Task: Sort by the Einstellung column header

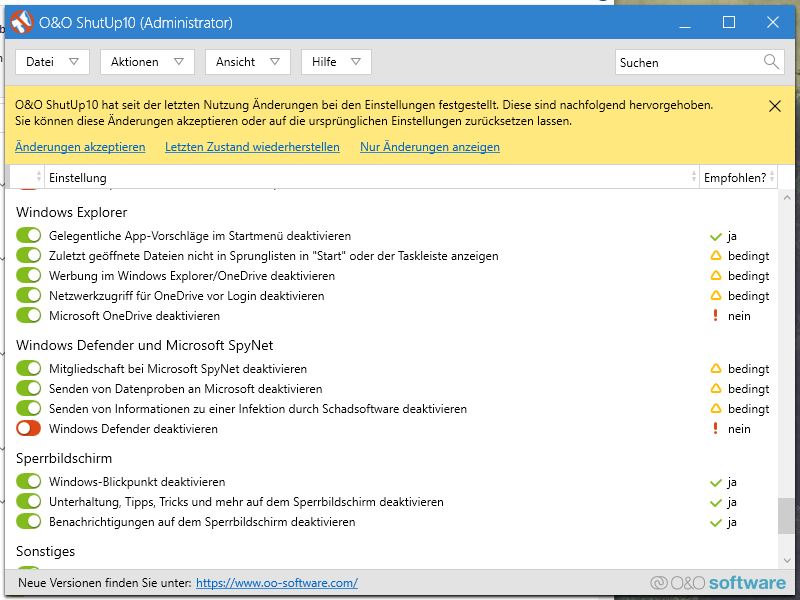Action: (x=371, y=178)
